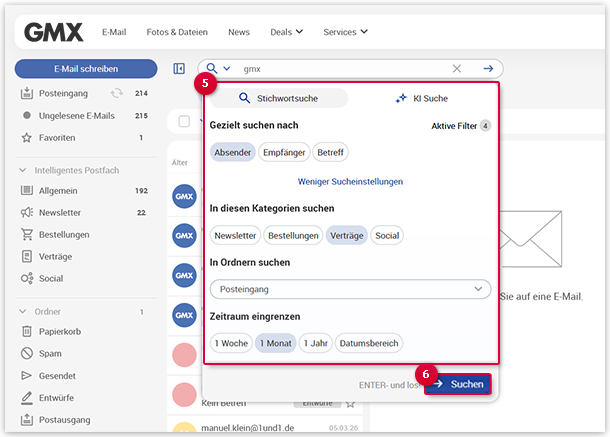Collapse the Ordner section

[x=23, y=311]
